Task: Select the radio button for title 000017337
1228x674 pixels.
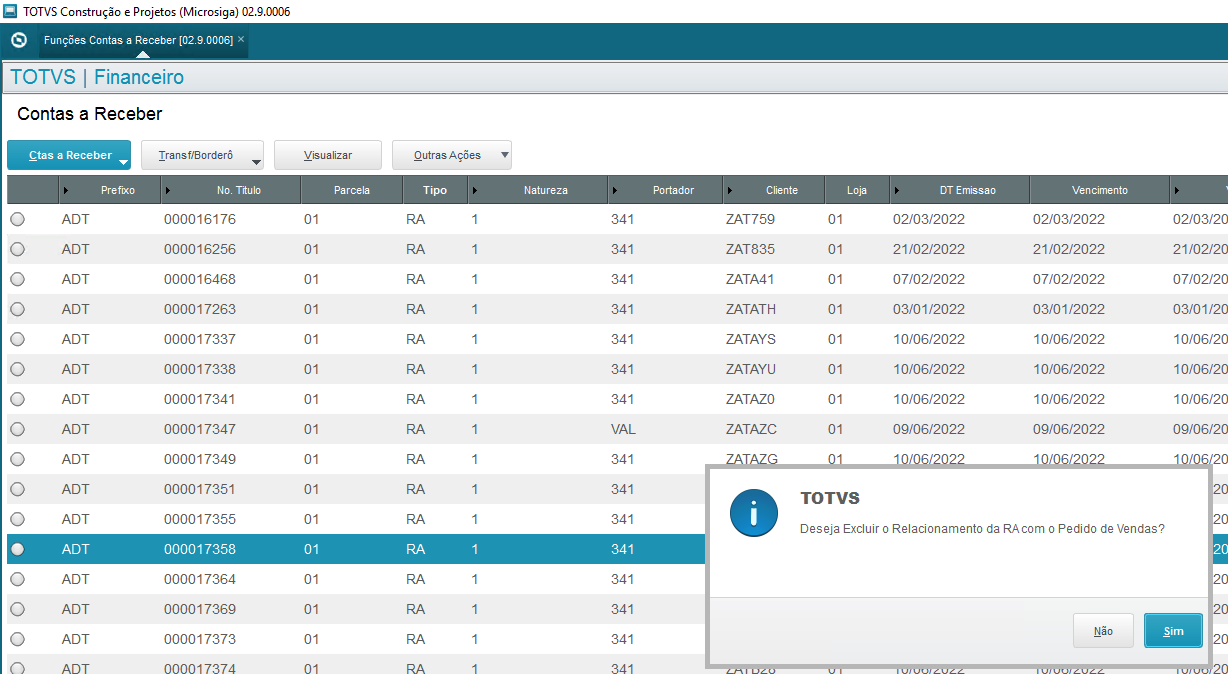Action: click(x=18, y=339)
